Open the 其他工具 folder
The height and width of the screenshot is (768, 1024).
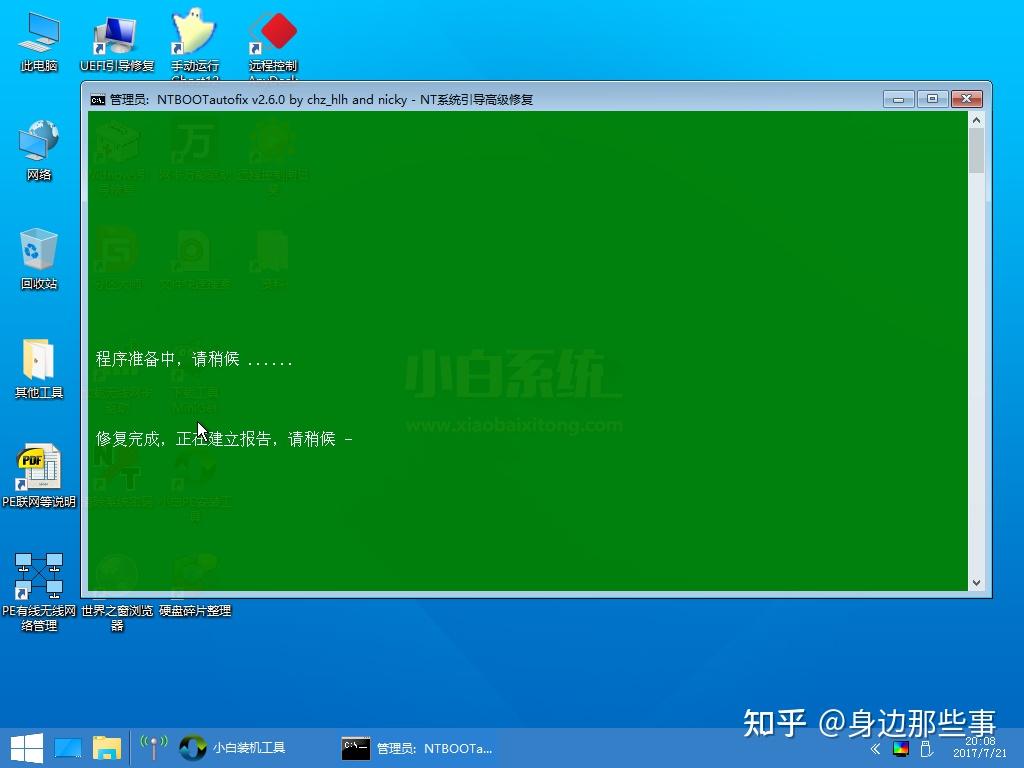(x=38, y=360)
